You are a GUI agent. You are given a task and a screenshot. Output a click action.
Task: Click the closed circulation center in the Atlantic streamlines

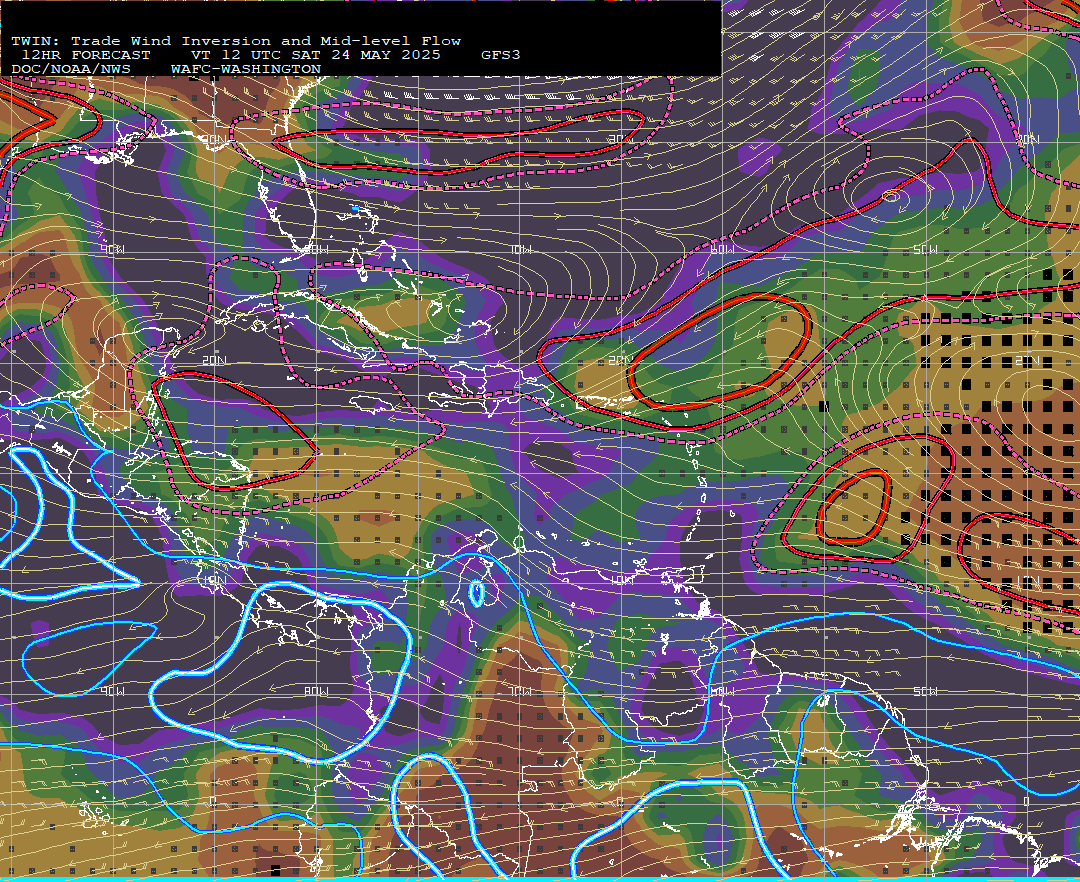[891, 197]
